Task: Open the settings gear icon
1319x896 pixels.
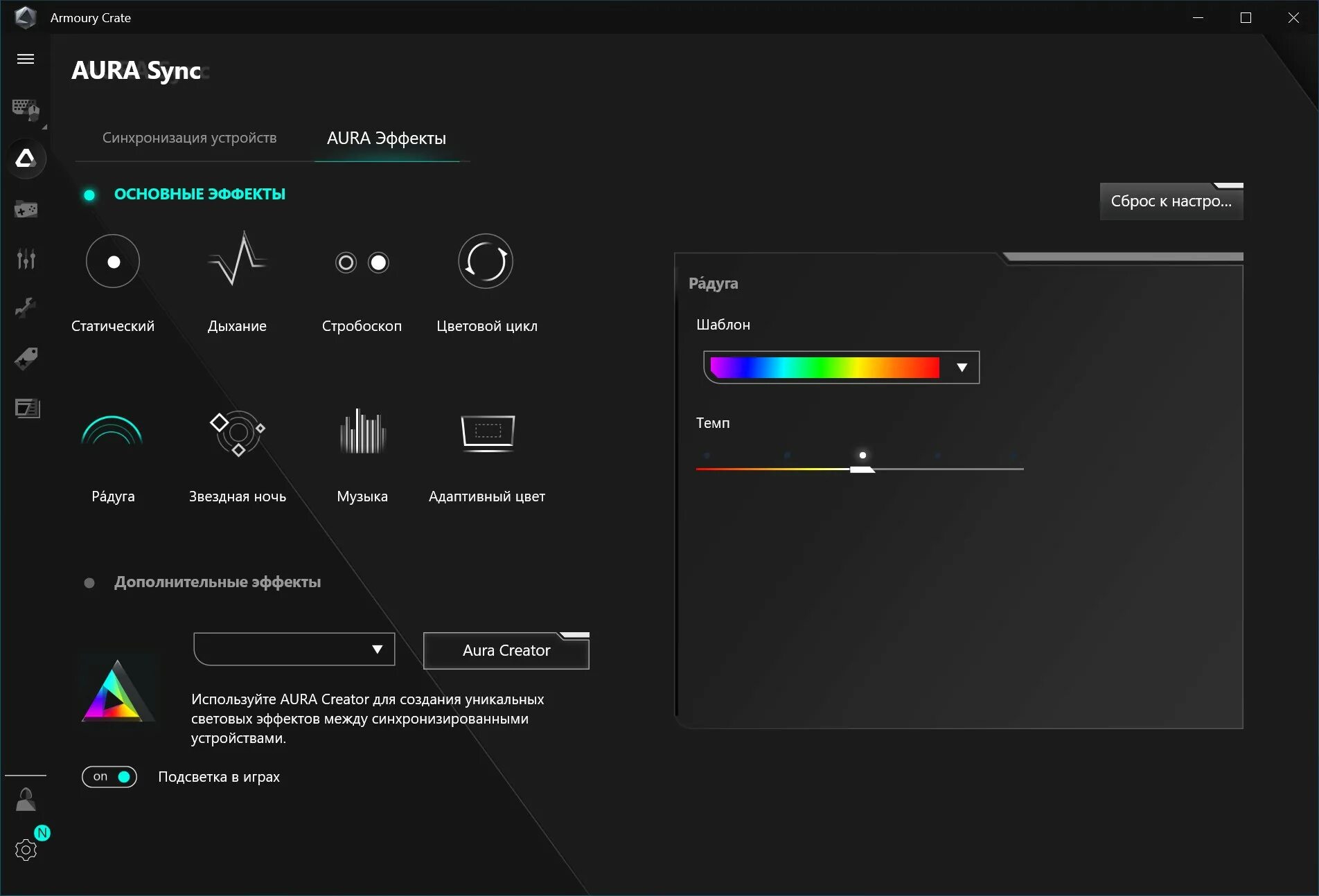Action: [26, 850]
